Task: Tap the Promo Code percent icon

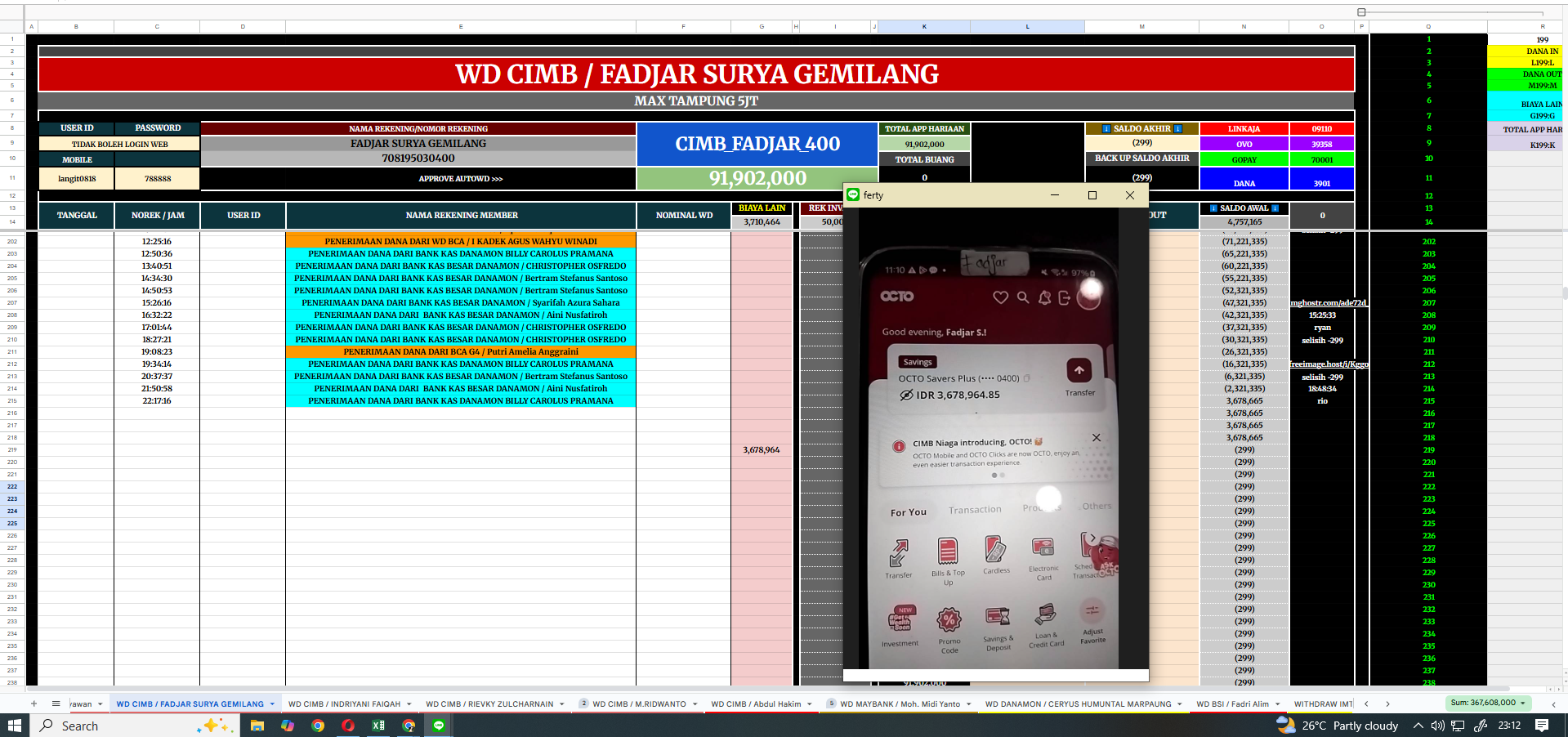Action: [x=949, y=620]
